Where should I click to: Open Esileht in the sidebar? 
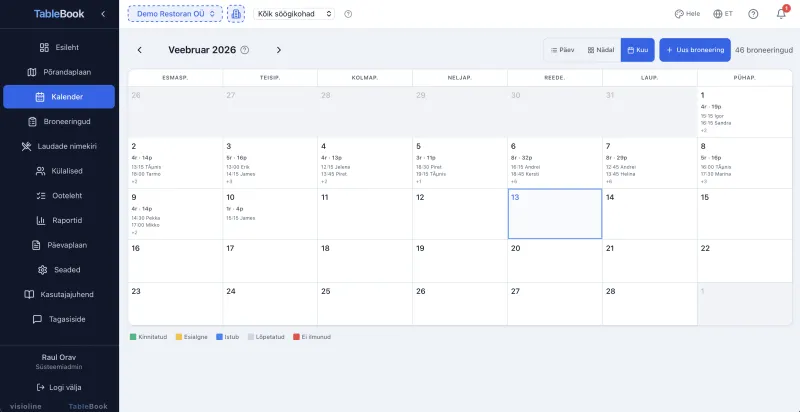59,47
